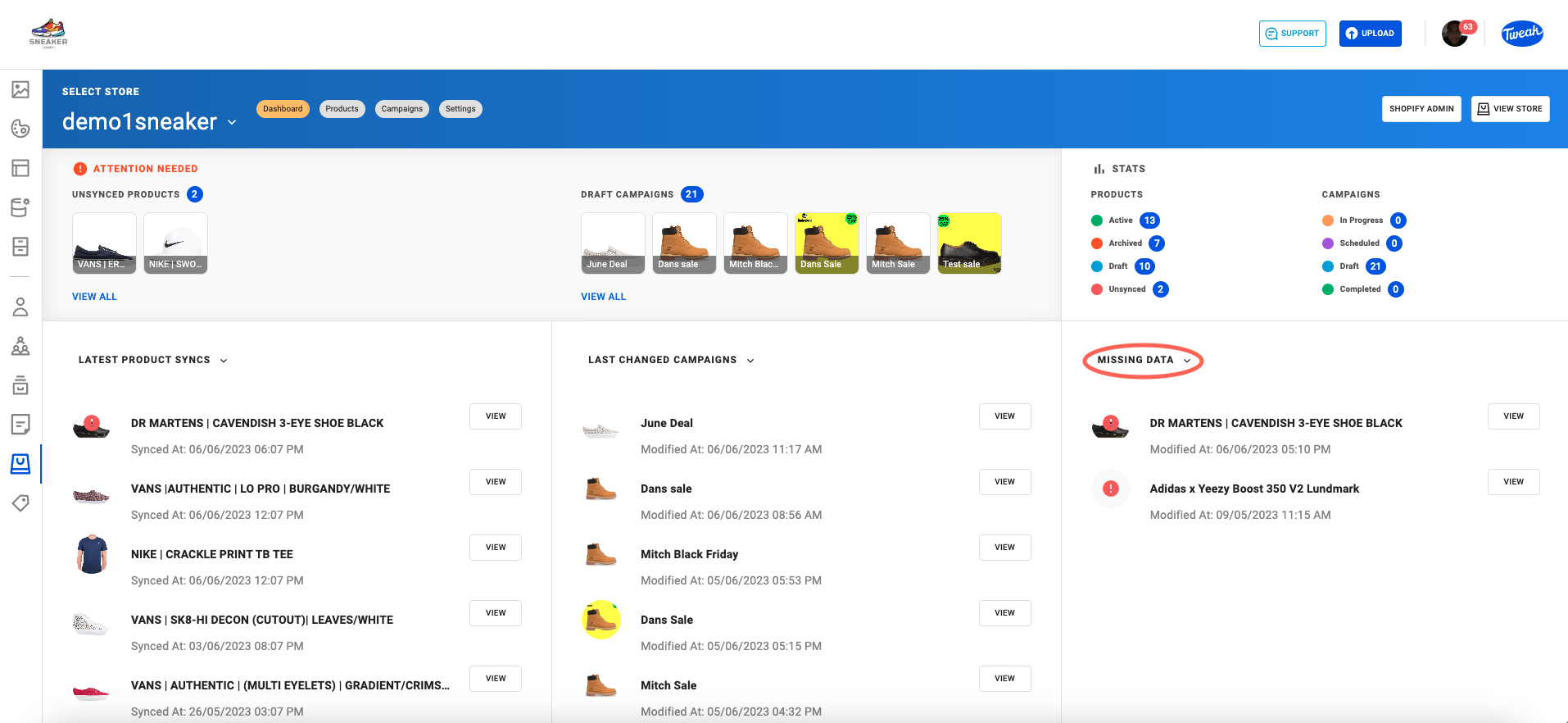Switch to the Dashboard tab
1568x723 pixels.
pos(283,109)
